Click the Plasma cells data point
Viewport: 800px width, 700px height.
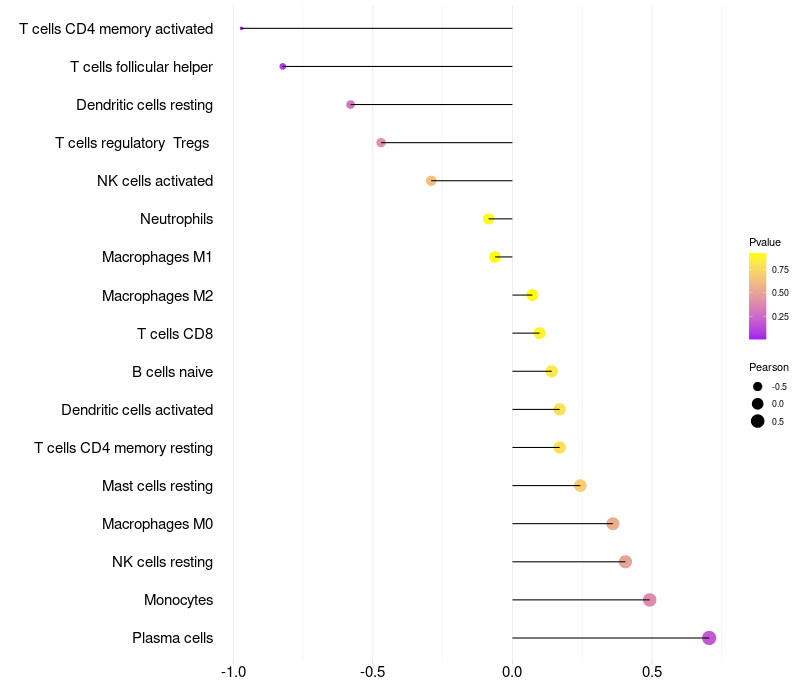coord(709,638)
